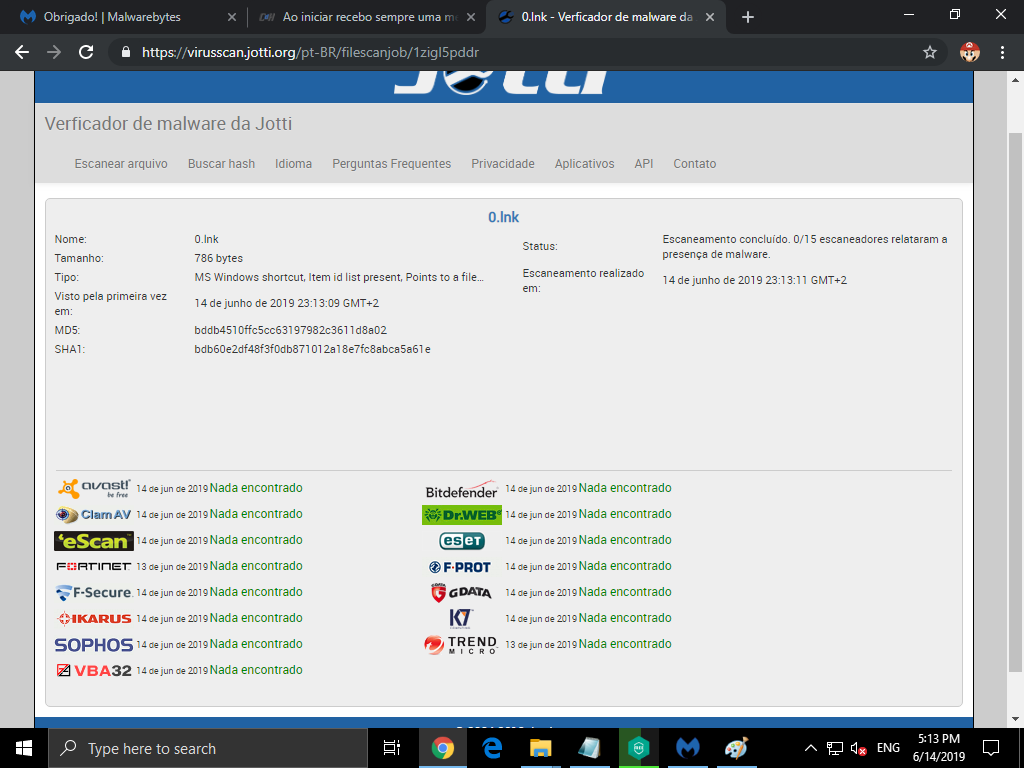The width and height of the screenshot is (1024, 768).
Task: Click the ClamAV scanner logo
Action: click(94, 515)
